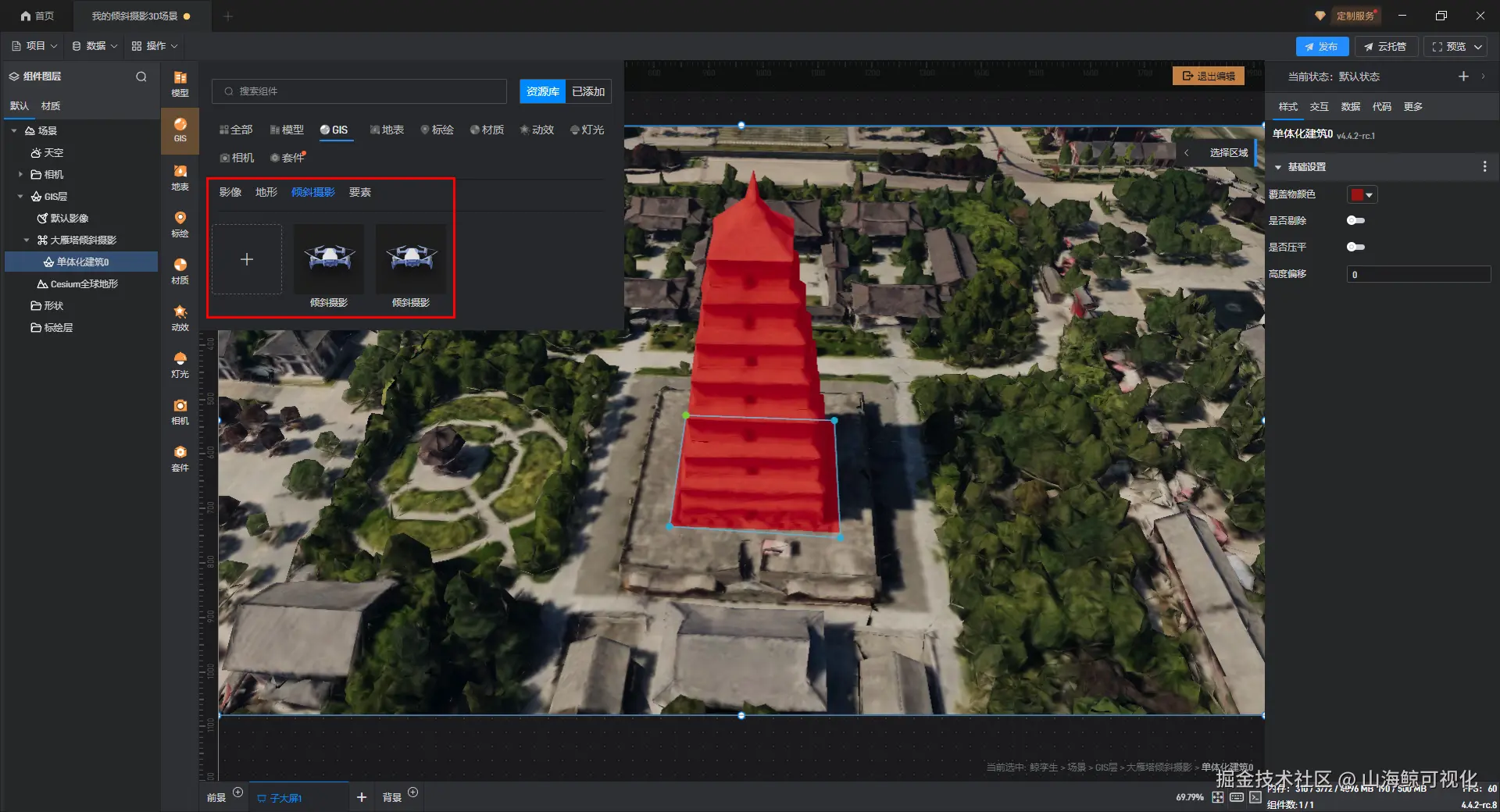Open the 预览 dropdown arrow

[1479, 47]
